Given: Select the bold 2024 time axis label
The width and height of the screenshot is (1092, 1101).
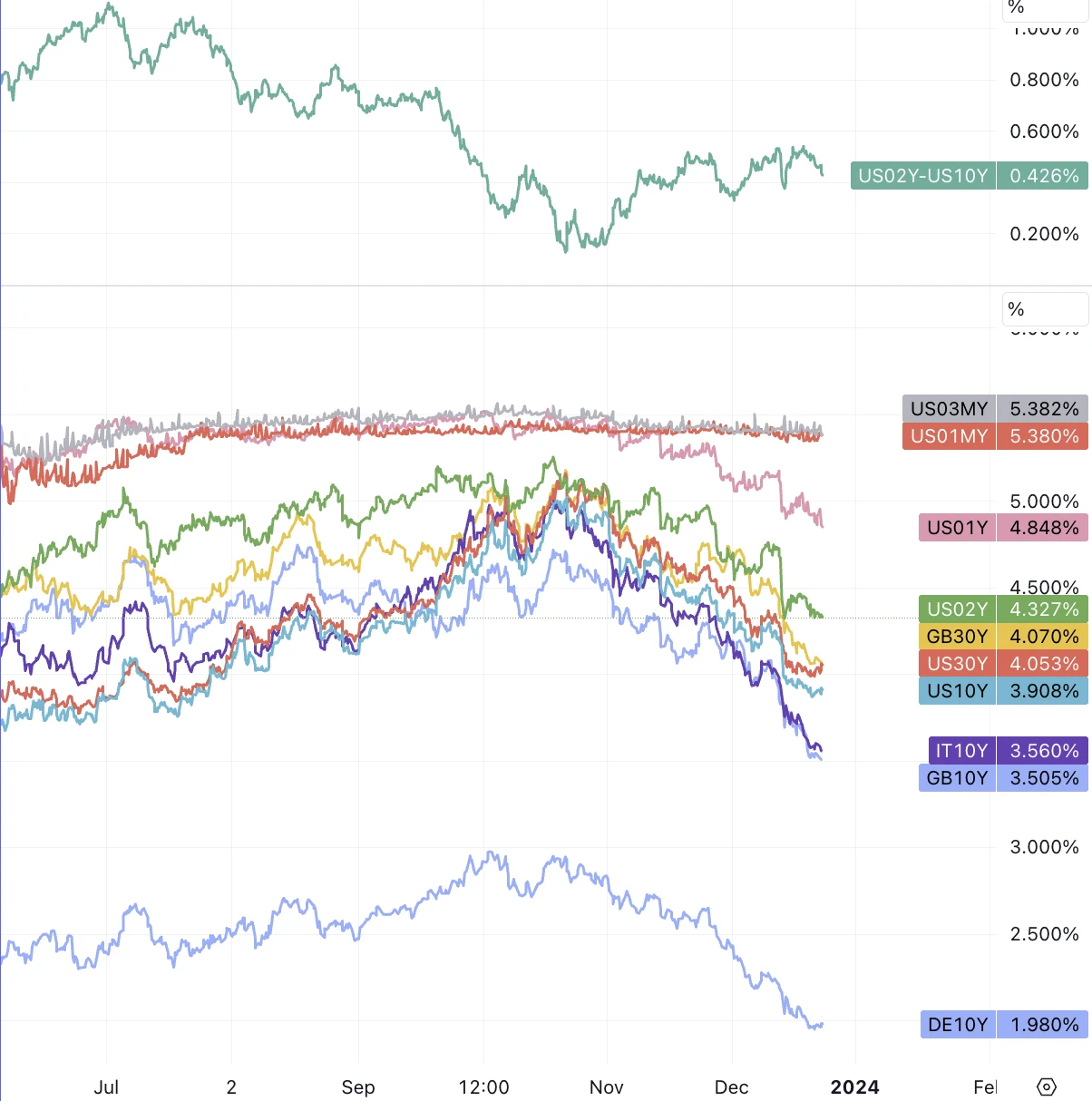Looking at the screenshot, I should (x=854, y=1086).
